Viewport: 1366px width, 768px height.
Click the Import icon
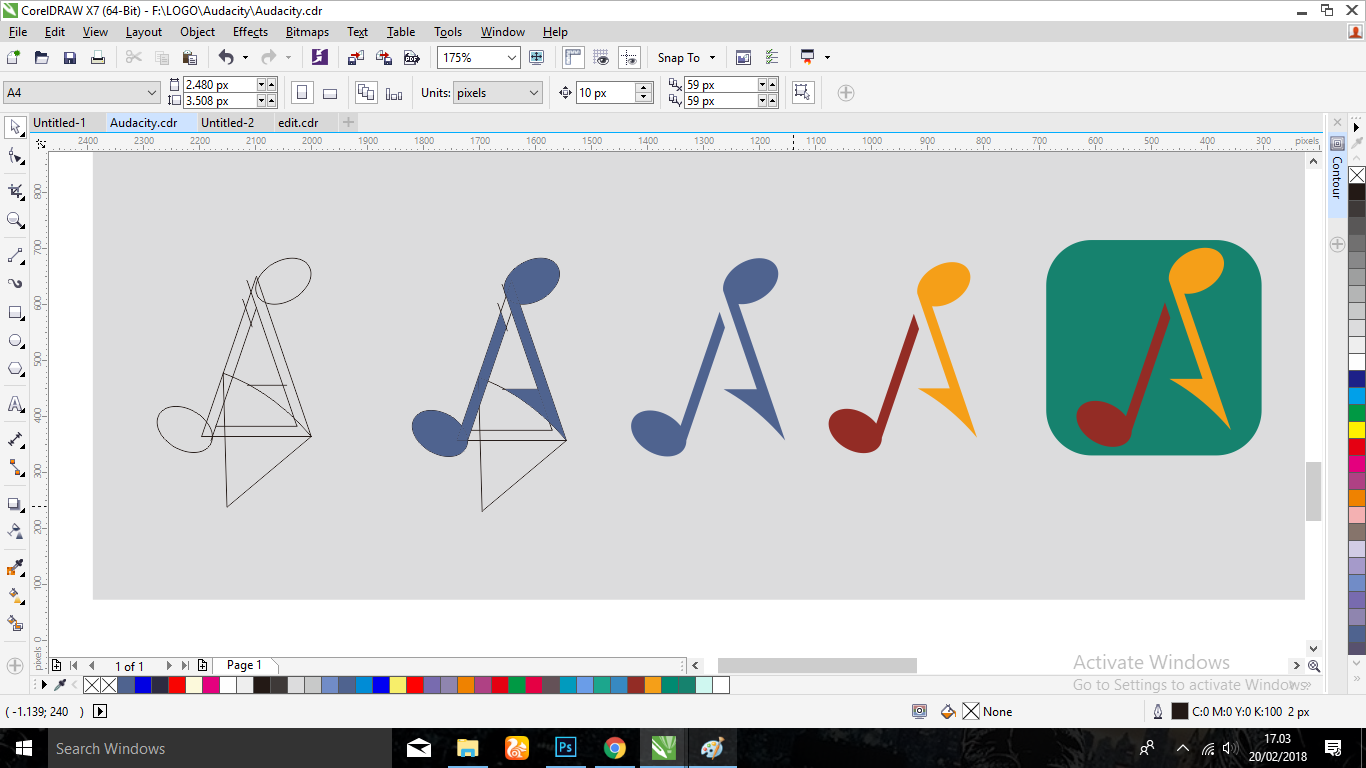pos(357,58)
